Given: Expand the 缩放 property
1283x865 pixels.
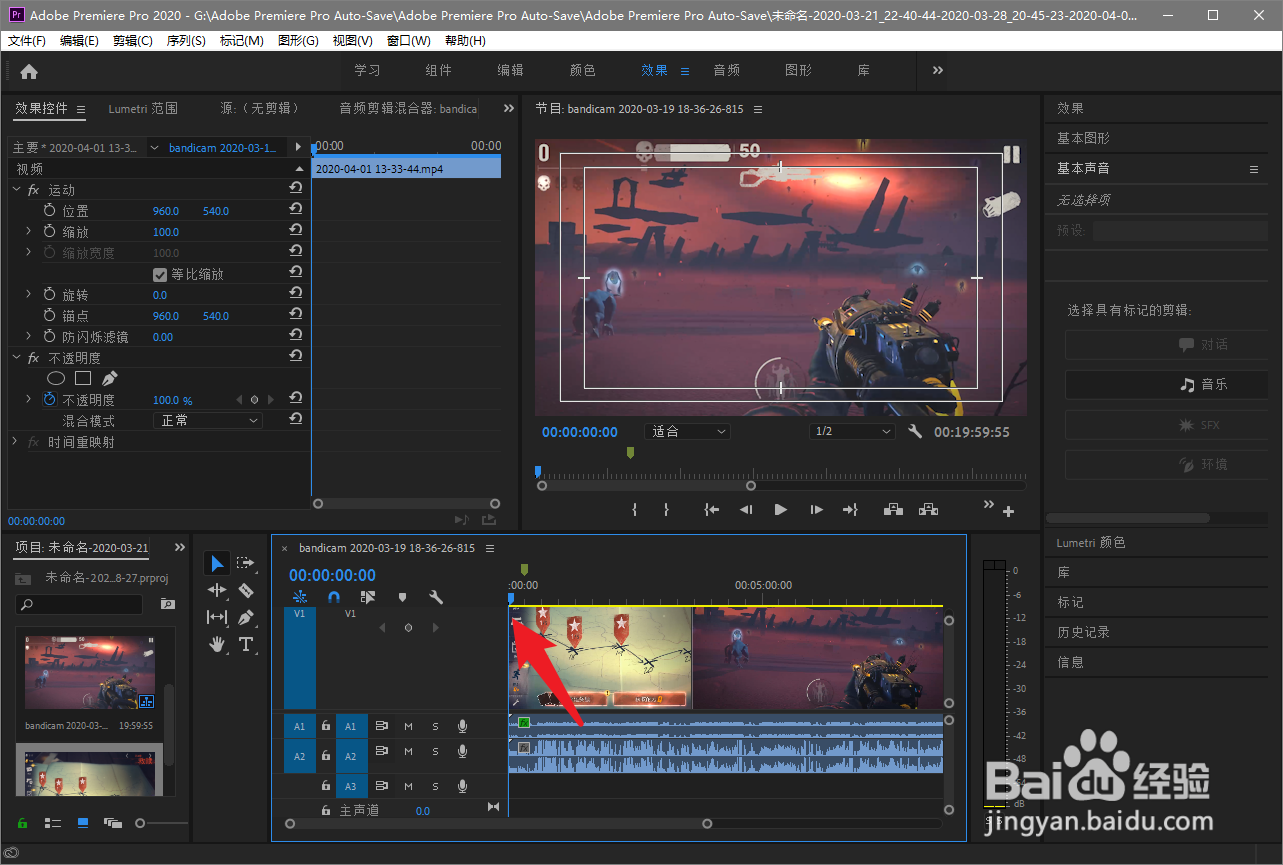Looking at the screenshot, I should coord(29,231).
